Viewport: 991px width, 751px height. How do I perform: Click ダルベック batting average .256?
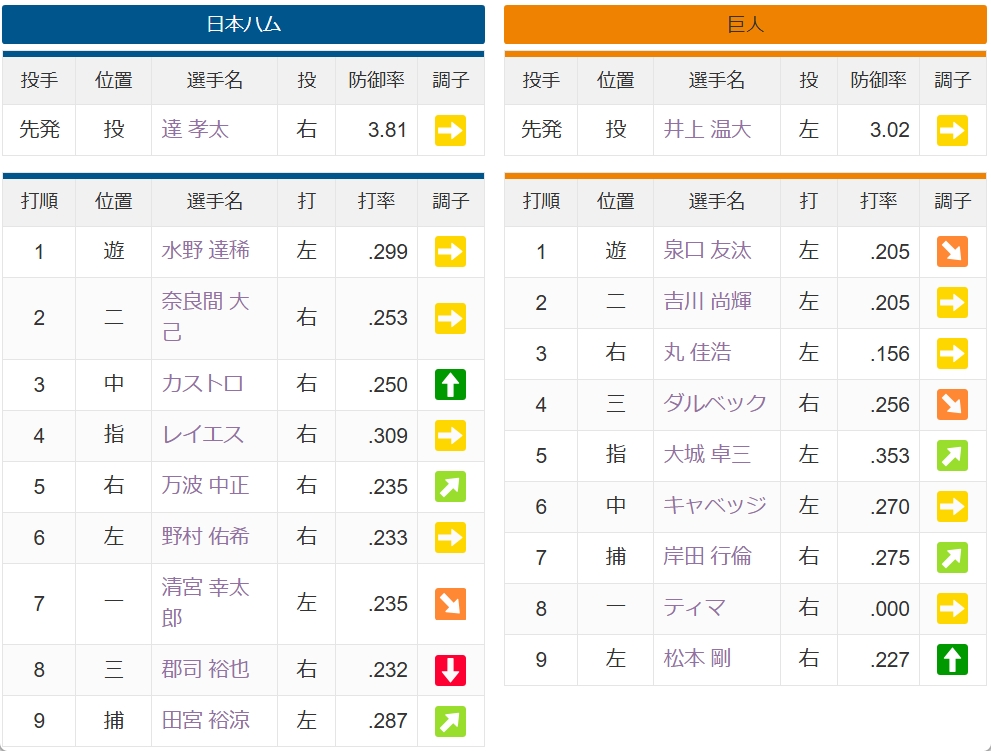[x=890, y=405]
